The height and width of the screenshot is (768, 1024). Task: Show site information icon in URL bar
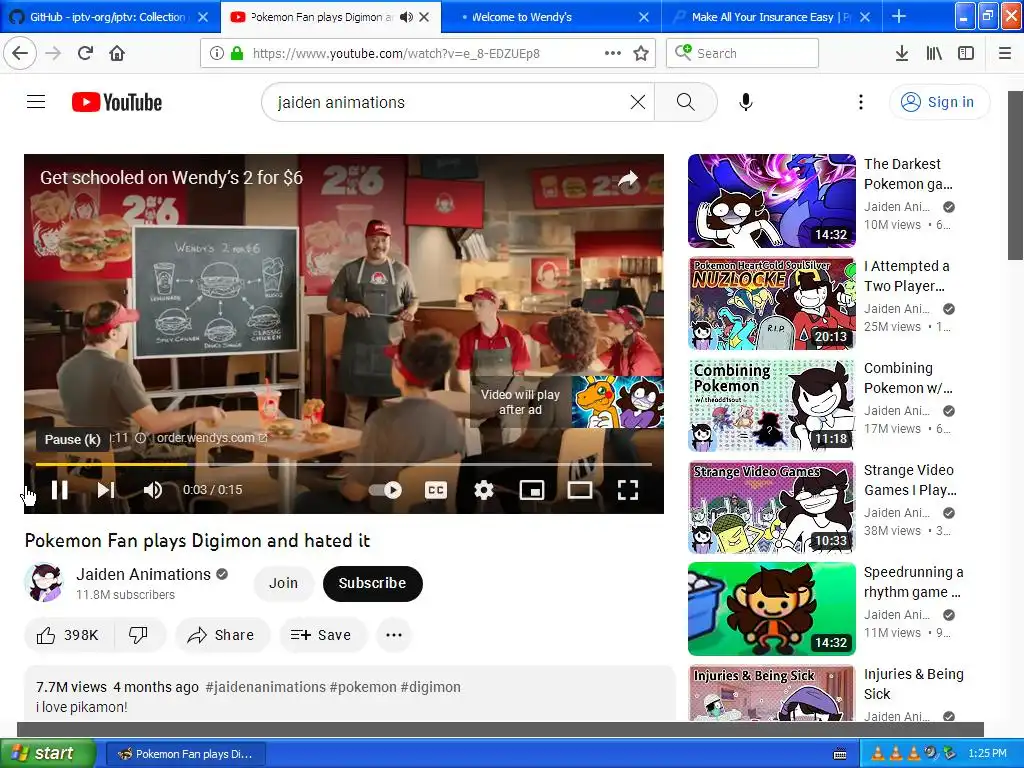216,54
